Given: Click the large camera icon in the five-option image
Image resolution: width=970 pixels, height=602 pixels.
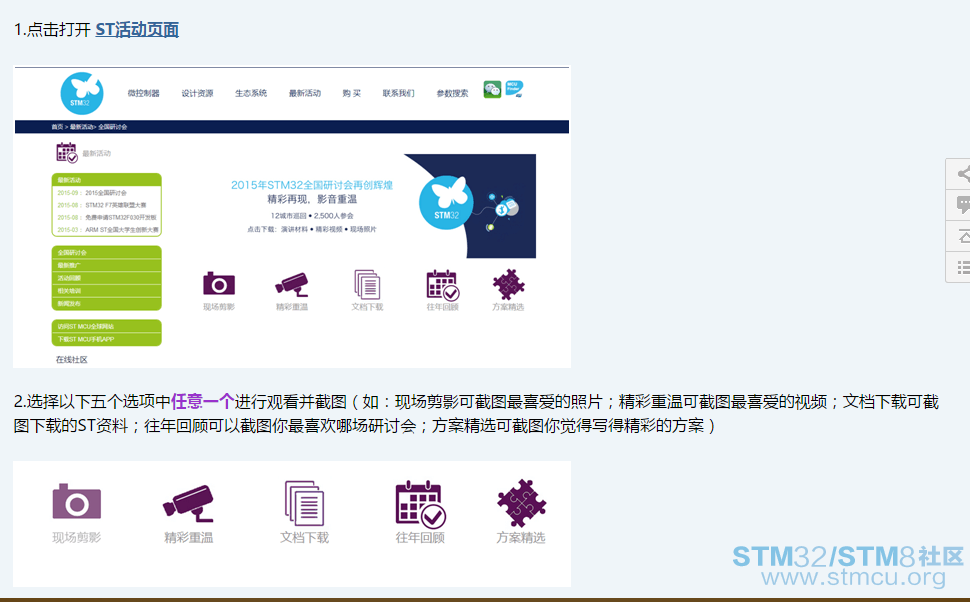Looking at the screenshot, I should pos(77,501).
